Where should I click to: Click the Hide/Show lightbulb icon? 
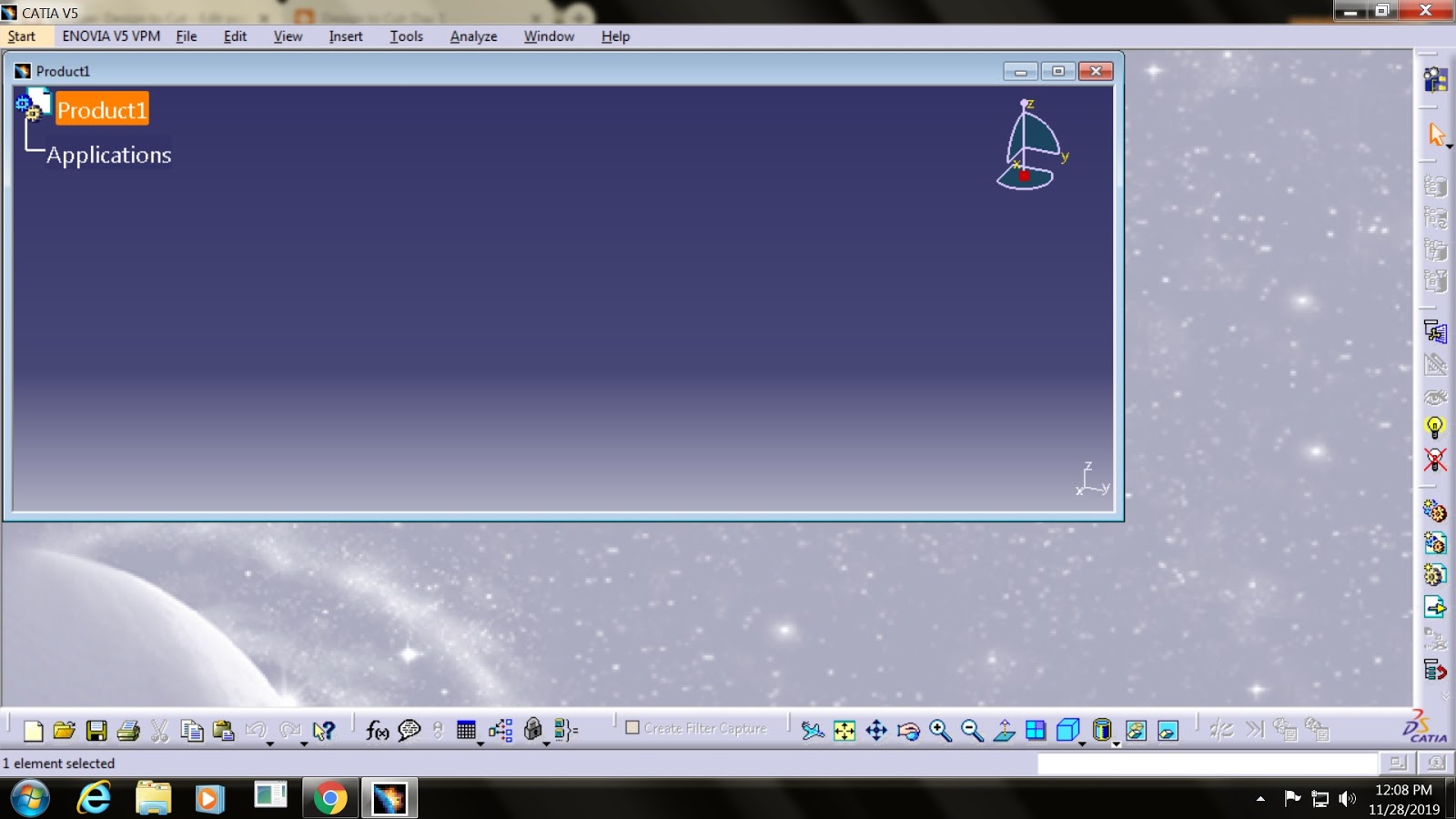pos(1435,428)
